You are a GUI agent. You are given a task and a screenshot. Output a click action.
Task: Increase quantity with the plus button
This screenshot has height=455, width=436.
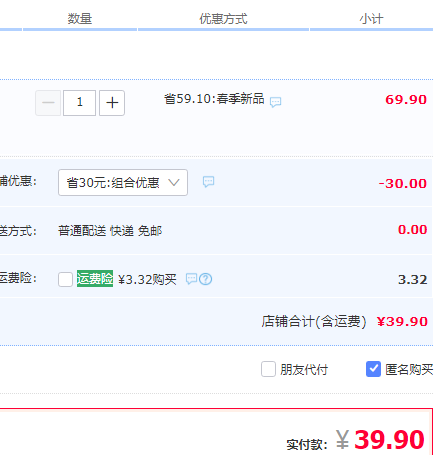pyautogui.click(x=112, y=103)
